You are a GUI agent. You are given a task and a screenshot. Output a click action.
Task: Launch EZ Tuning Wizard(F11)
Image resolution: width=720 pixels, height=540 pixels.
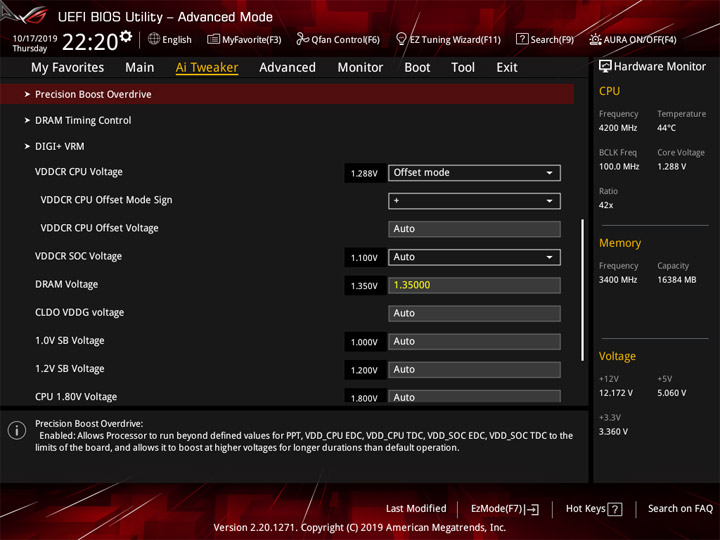click(449, 39)
